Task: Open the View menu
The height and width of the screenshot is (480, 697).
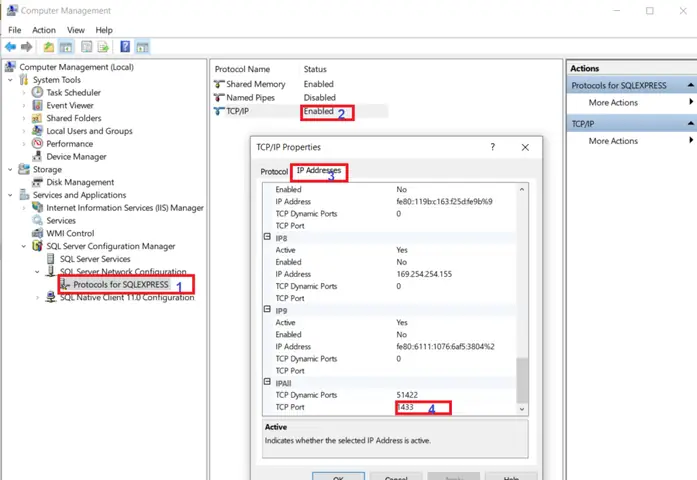Action: coord(76,30)
